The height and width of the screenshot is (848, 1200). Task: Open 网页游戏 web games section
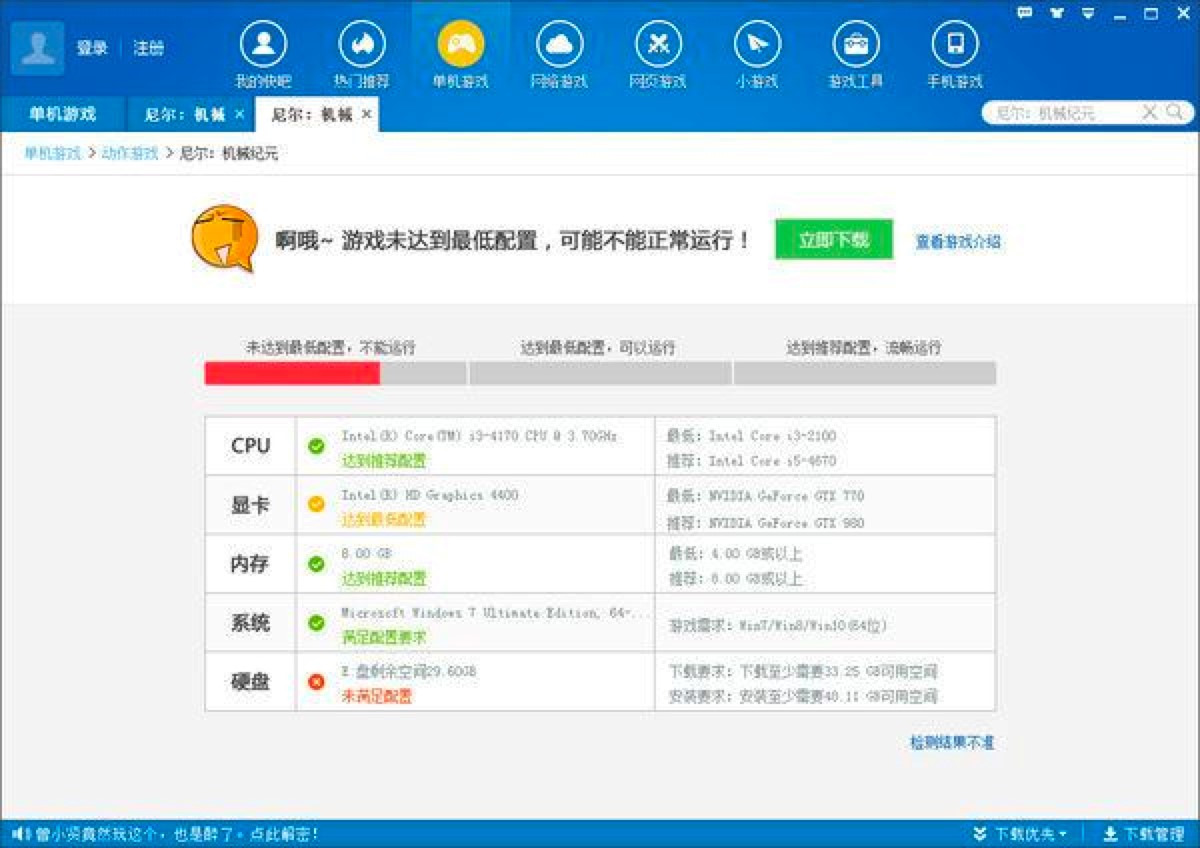tap(658, 55)
